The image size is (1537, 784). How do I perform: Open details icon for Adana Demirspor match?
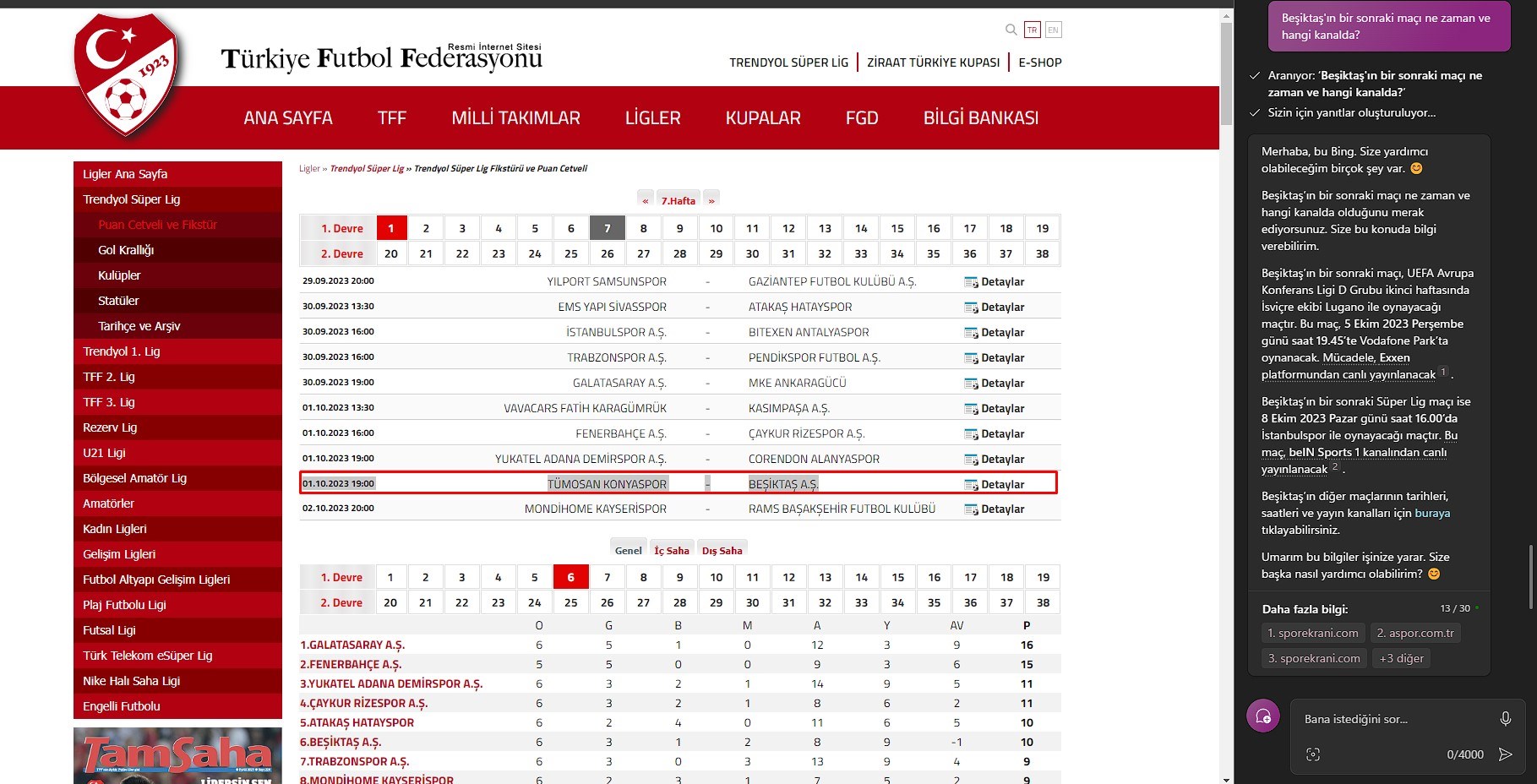point(971,460)
